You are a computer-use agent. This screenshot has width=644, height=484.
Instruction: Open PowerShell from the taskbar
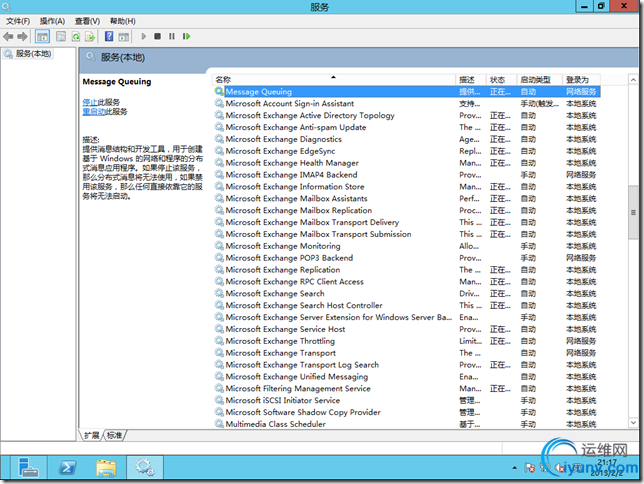[x=67, y=468]
